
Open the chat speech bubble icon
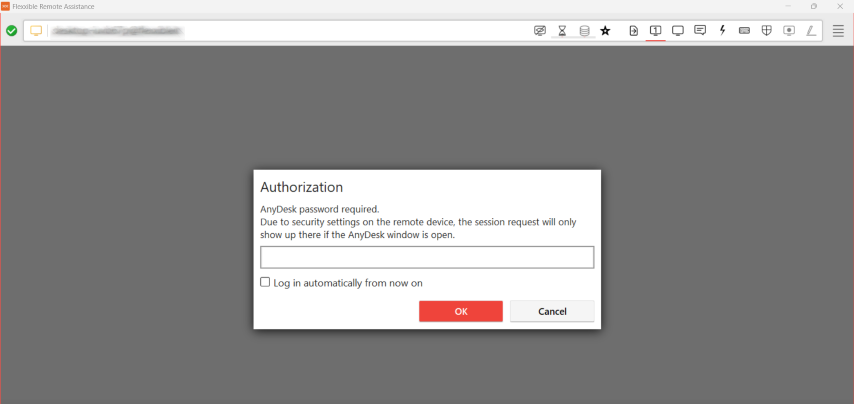coord(700,30)
